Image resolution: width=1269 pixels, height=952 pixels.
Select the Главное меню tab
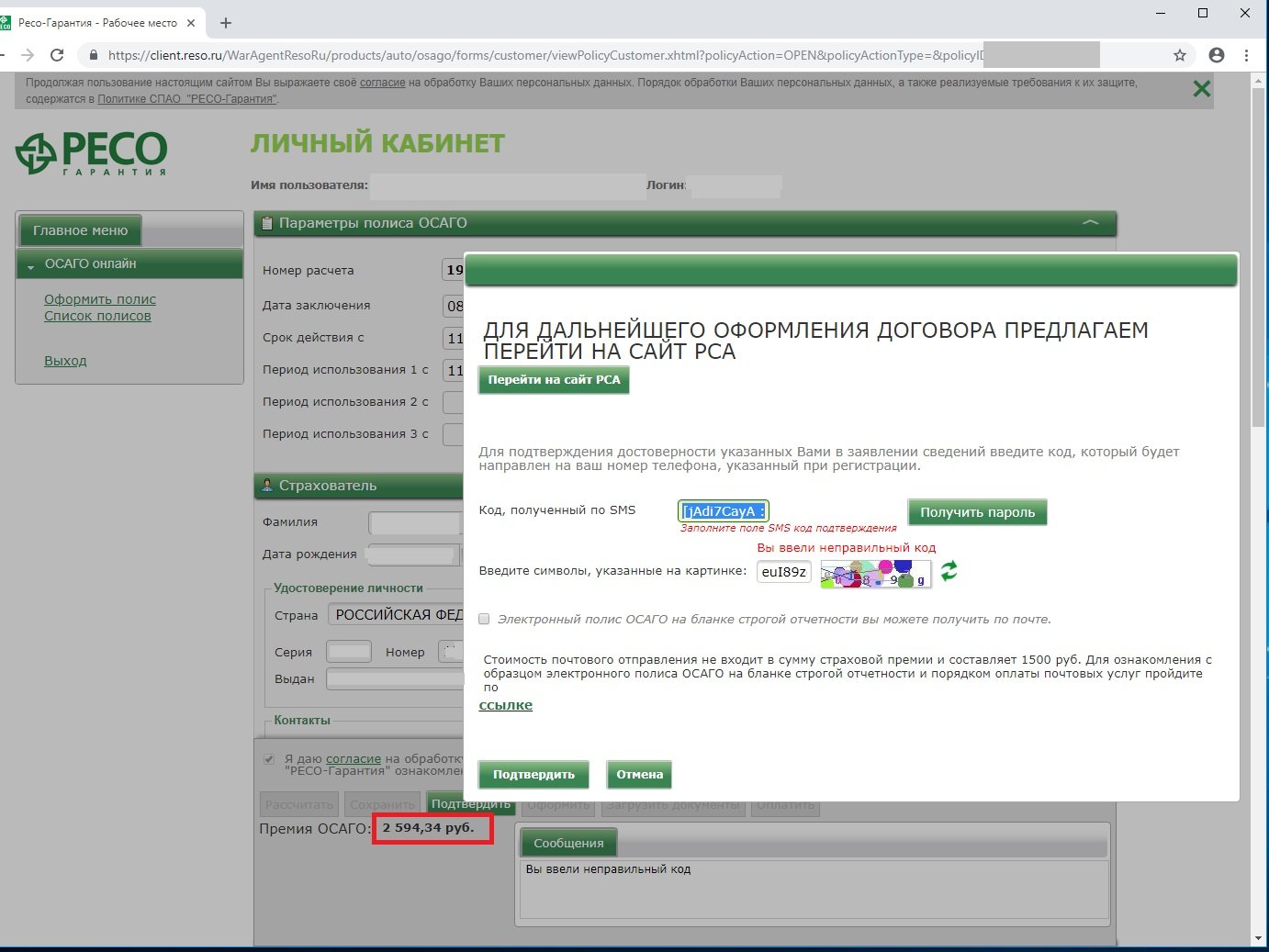tap(80, 230)
